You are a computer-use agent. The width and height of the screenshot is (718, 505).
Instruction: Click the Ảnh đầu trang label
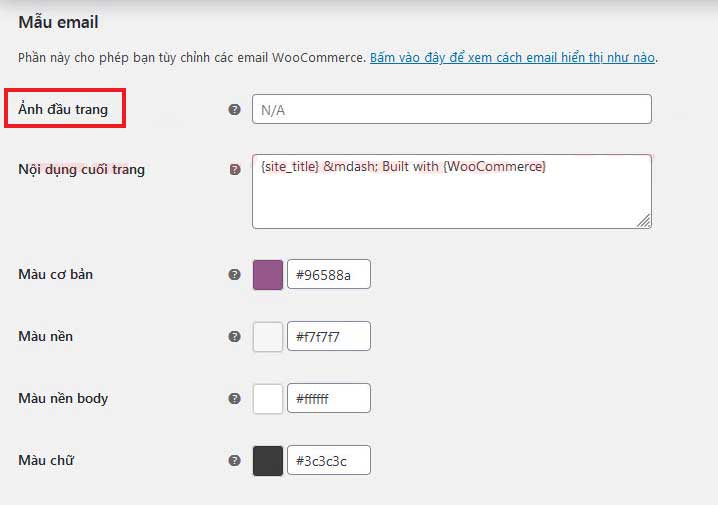point(63,109)
